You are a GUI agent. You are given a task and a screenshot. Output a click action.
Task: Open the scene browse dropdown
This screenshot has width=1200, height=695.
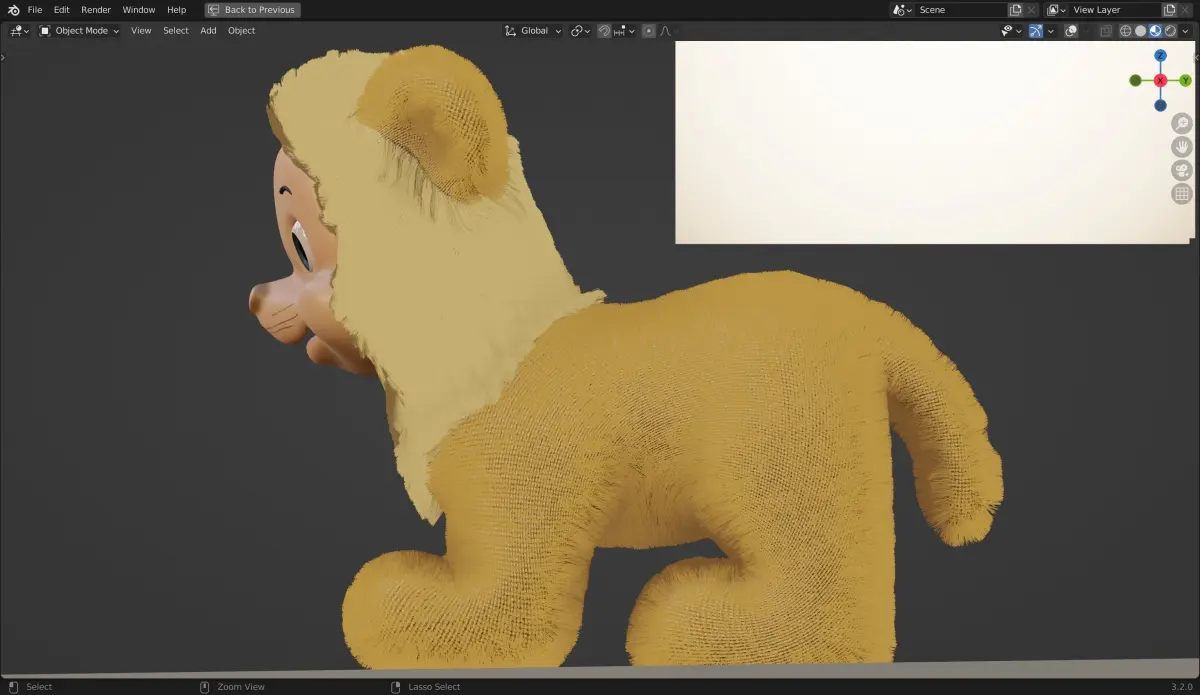(902, 10)
